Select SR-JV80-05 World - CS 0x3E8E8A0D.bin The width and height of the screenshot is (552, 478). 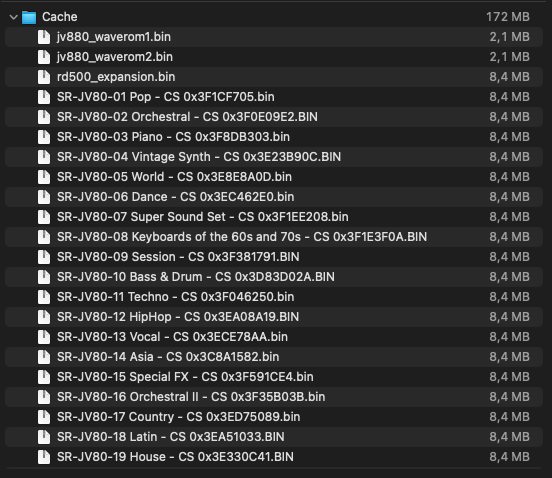click(x=174, y=177)
